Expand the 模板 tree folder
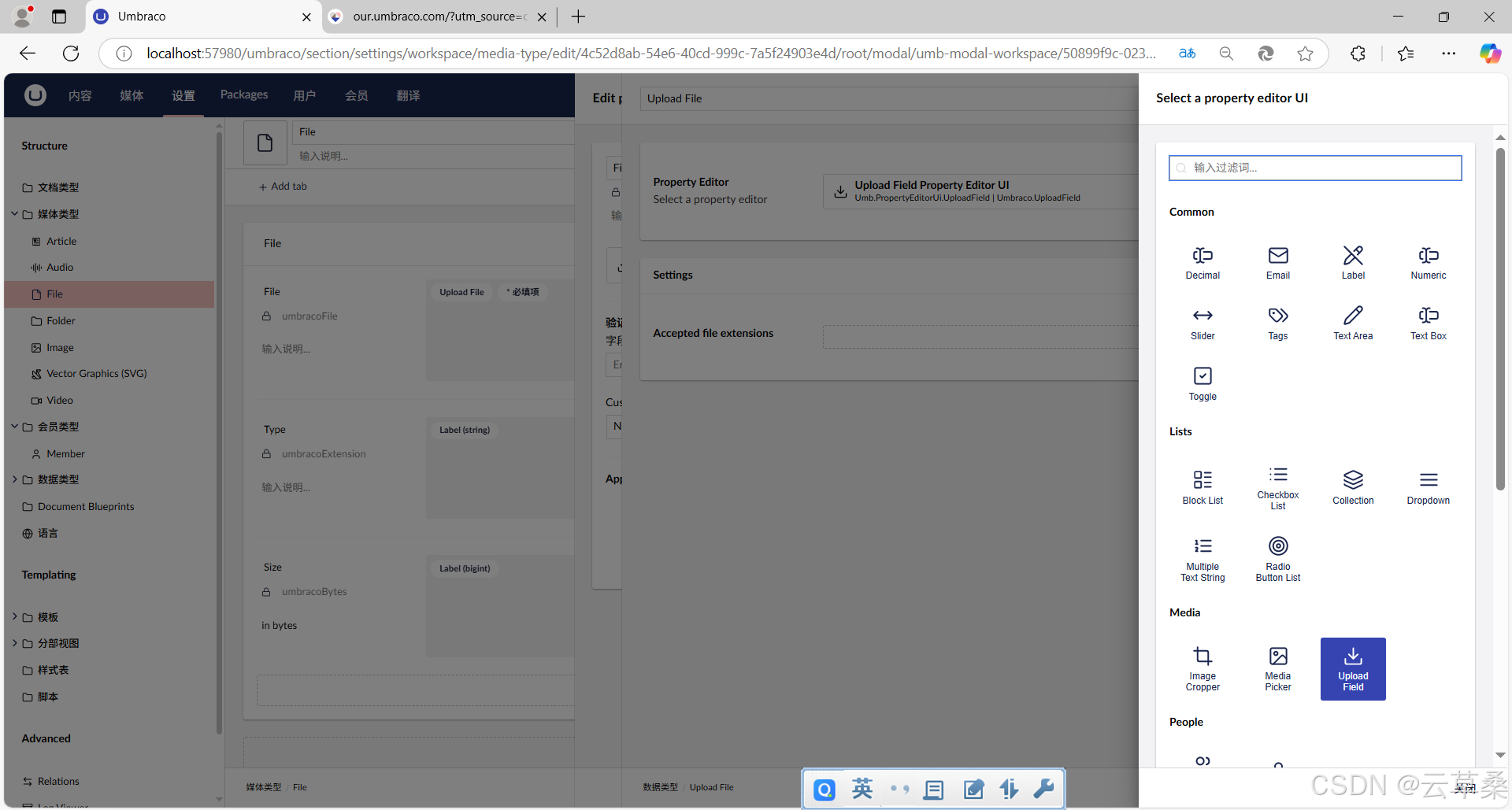Screen dimensions: 1512x810 coord(14,616)
